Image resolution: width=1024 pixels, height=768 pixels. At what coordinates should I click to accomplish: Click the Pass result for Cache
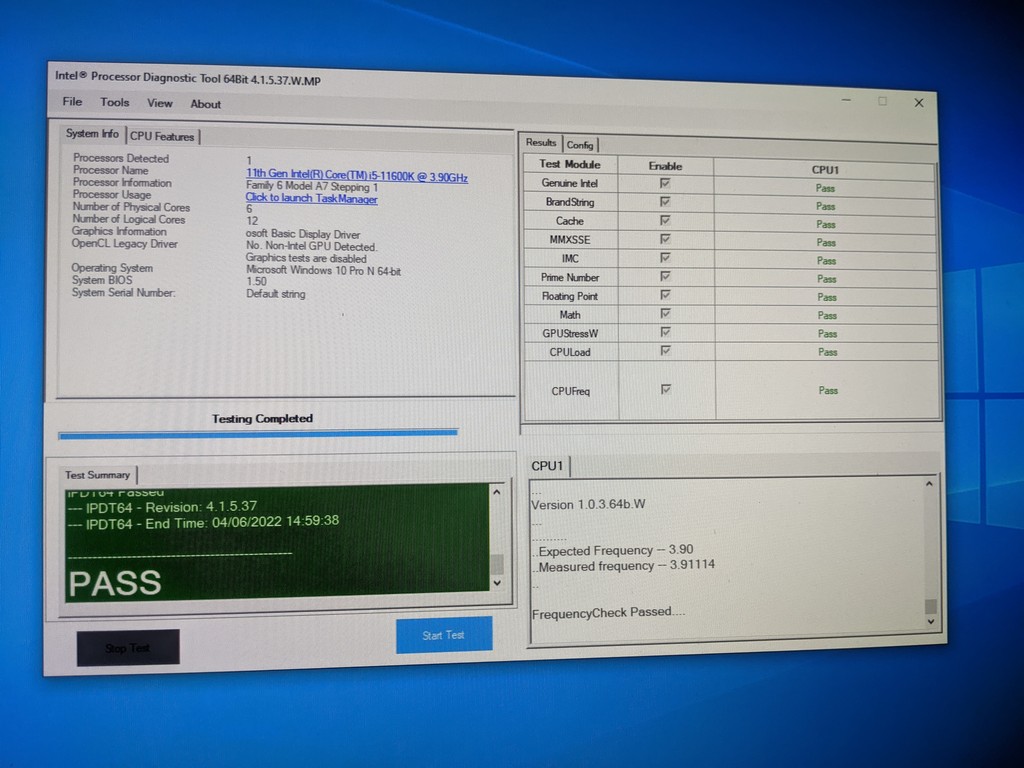[x=825, y=225]
